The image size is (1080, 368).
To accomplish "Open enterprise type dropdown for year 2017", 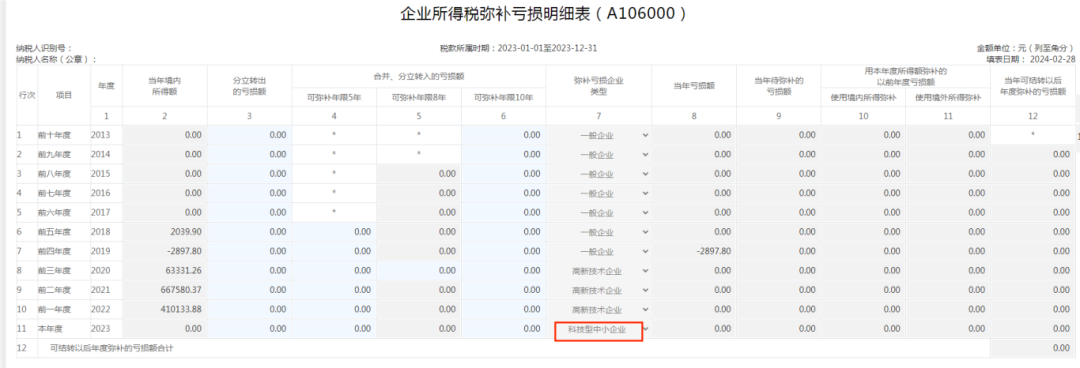I will pos(599,212).
